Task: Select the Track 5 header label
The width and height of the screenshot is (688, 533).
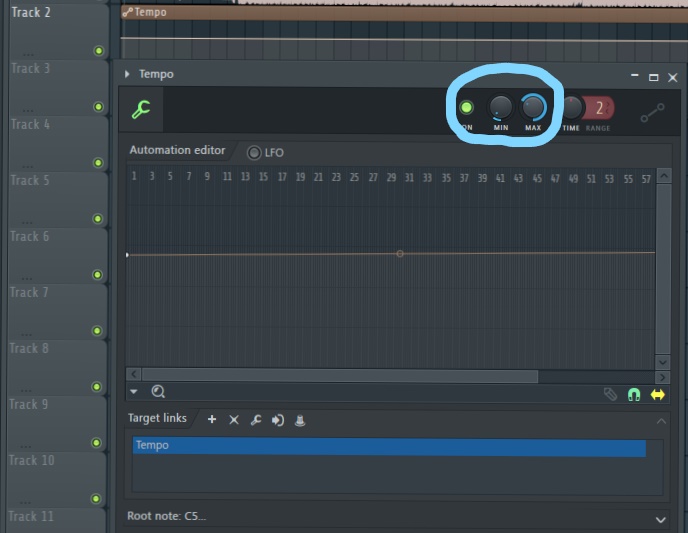Action: click(x=30, y=180)
